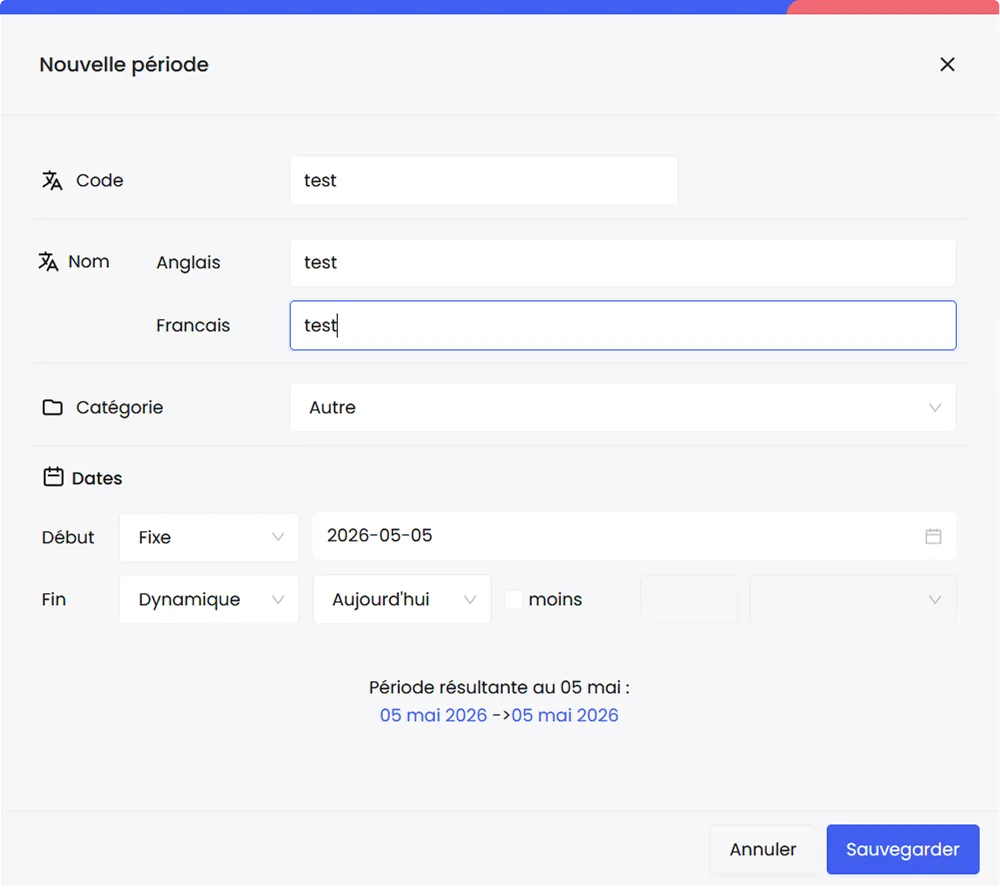Open the Aujourd'hui reference dropdown
The height and width of the screenshot is (888, 1000).
coord(402,600)
